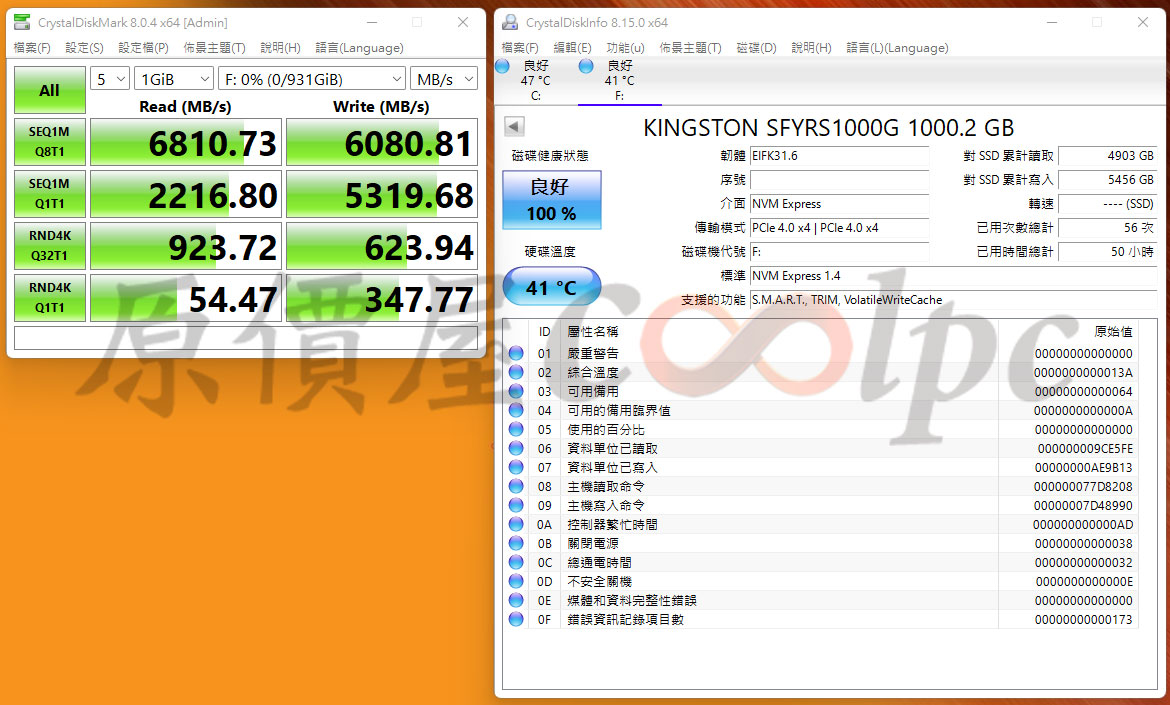Click the 56 次 power-on count value
This screenshot has height=705, width=1170.
coord(1108,228)
